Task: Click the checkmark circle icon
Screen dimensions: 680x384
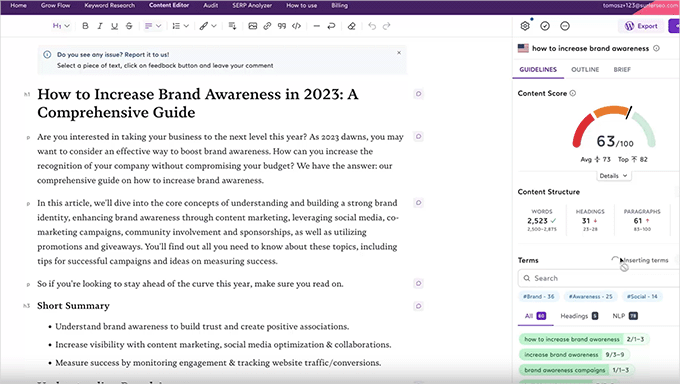Action: click(x=545, y=26)
